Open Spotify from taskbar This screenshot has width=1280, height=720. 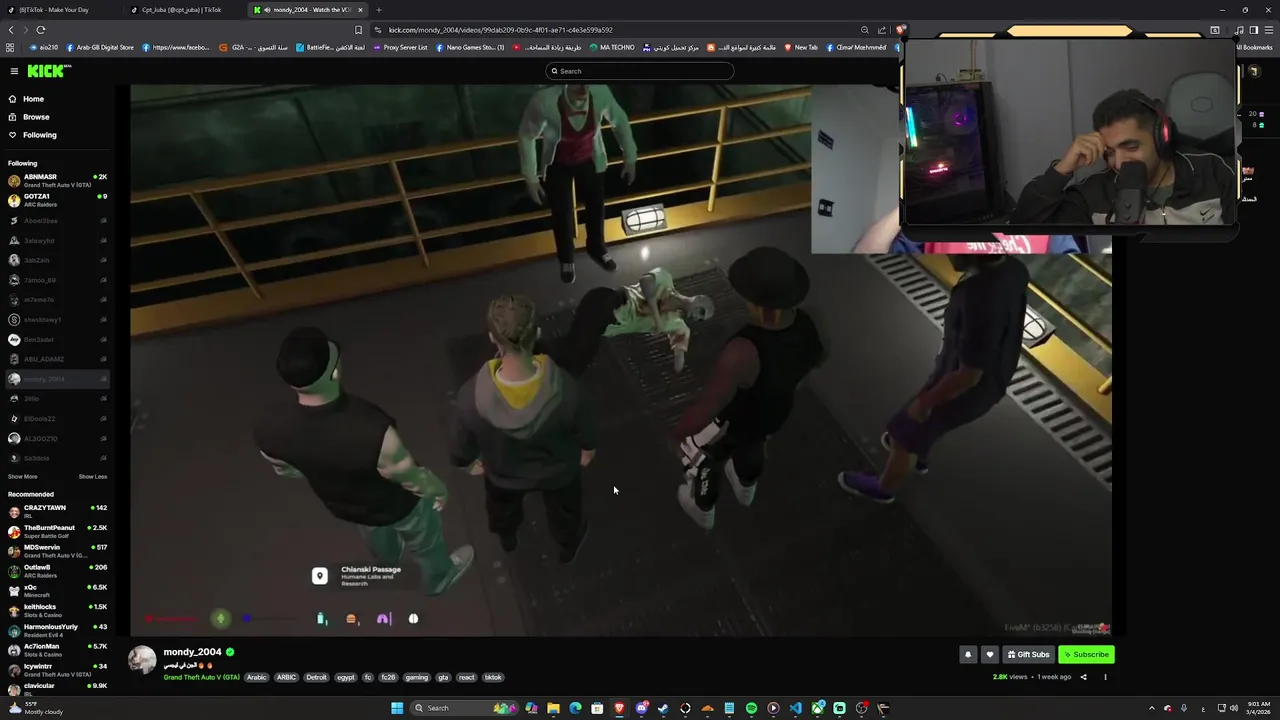pos(751,708)
